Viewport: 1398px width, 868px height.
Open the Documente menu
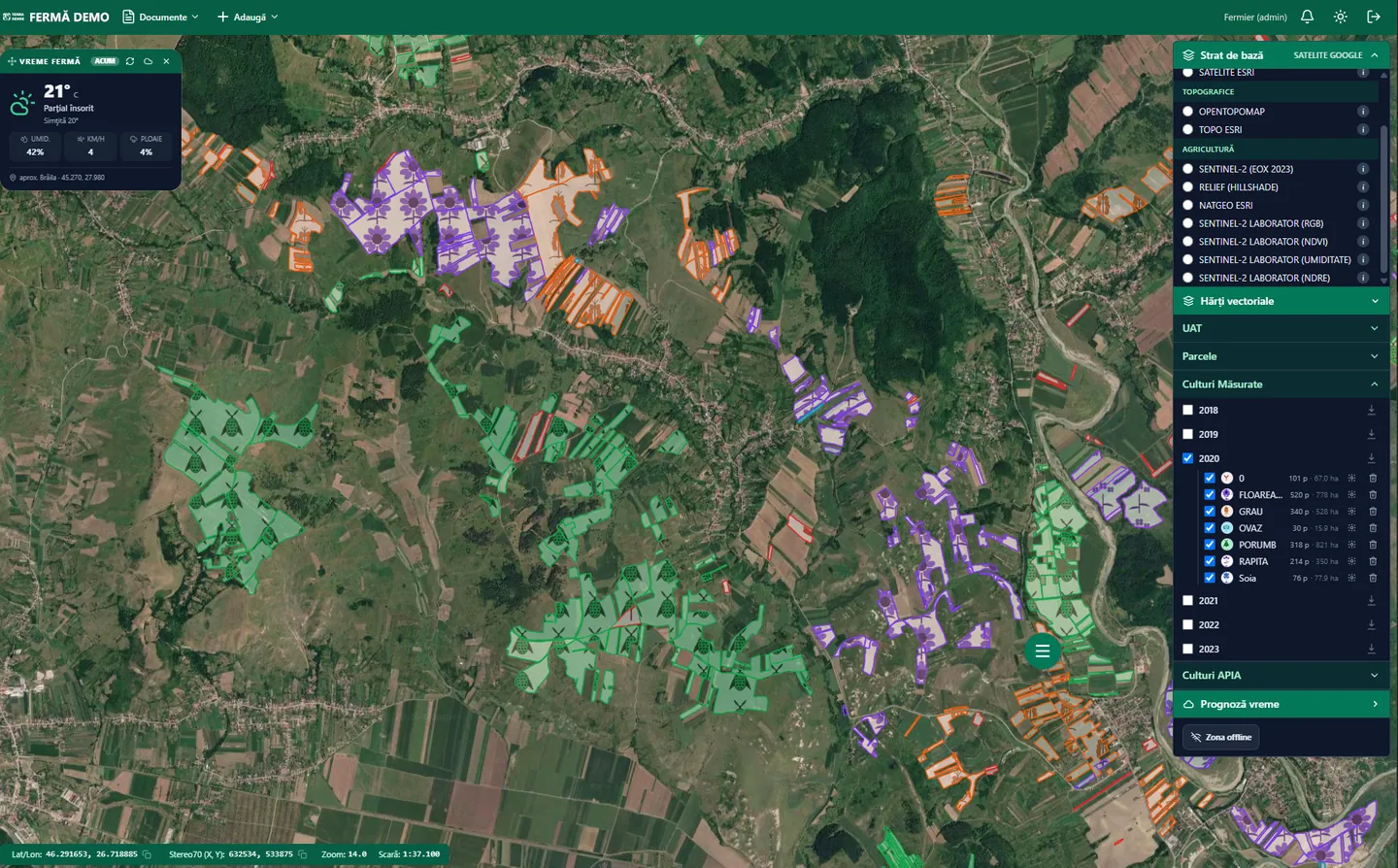(x=160, y=17)
